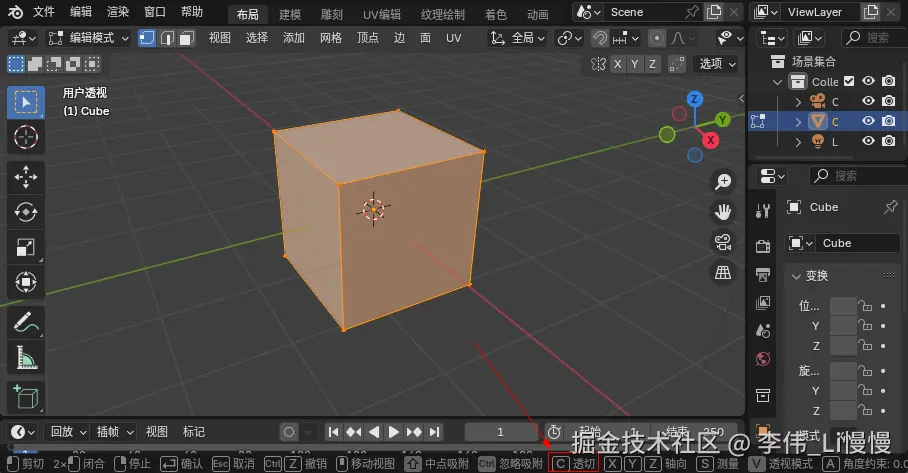908x473 pixels.
Task: Open the View Layer properties tab
Action: pos(763,302)
